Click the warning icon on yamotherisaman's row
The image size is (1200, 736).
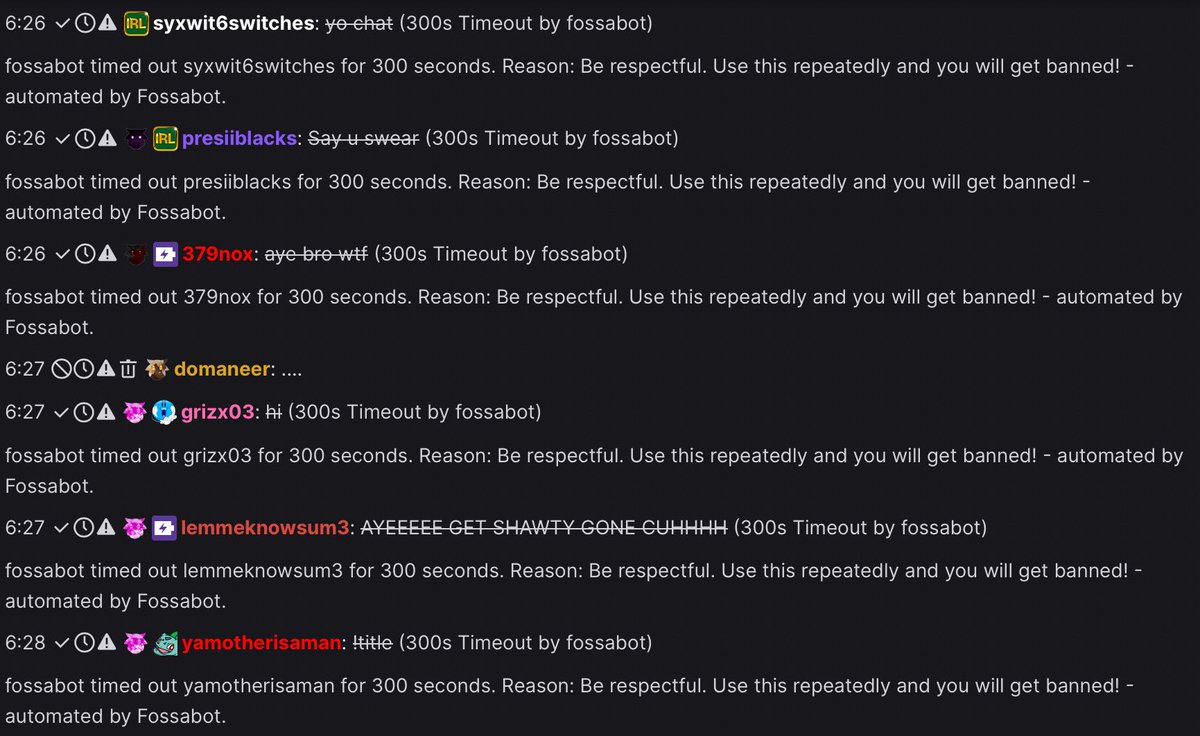click(x=107, y=642)
